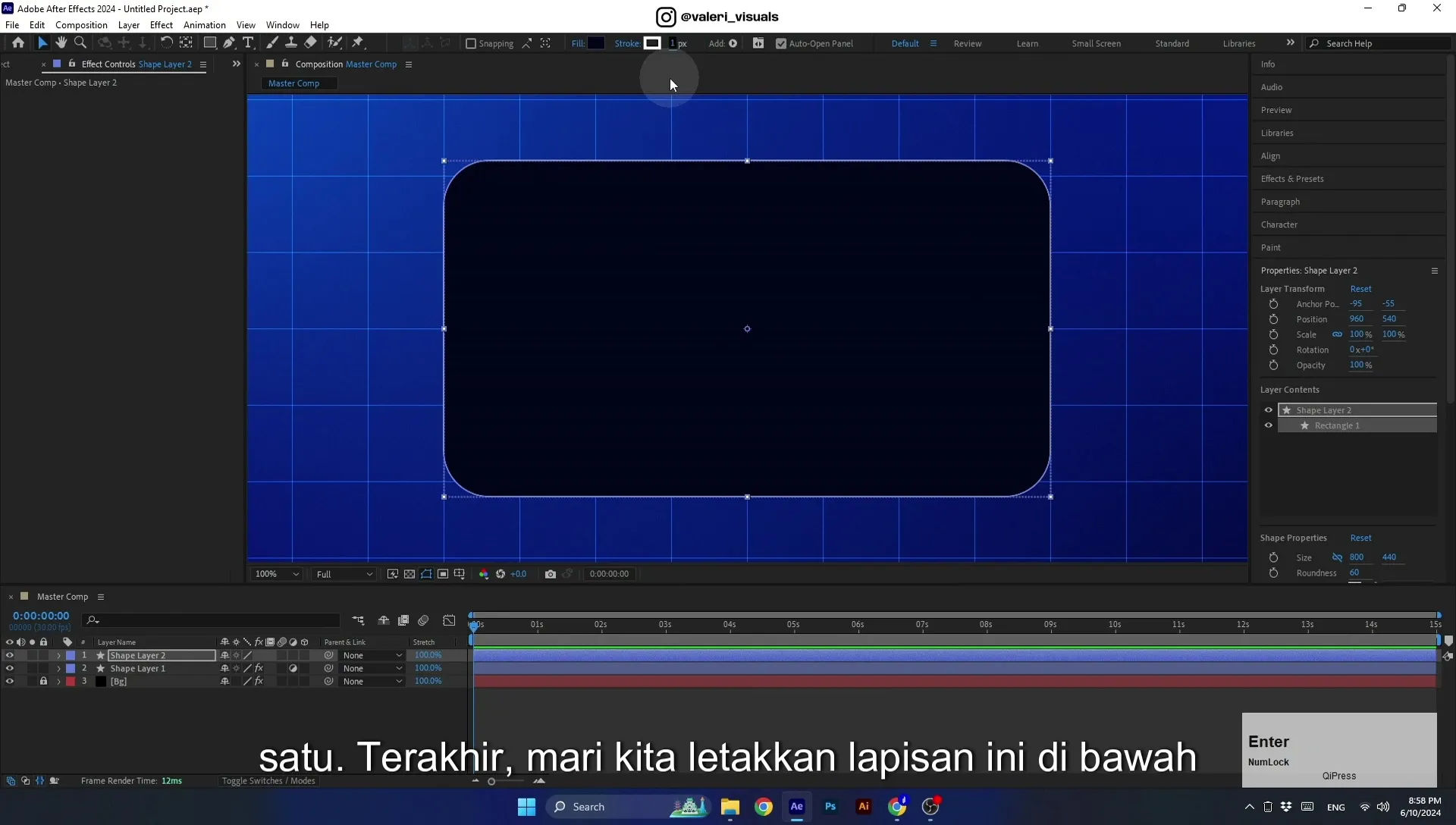Screen dimensions: 1456x825
Task: Select the Rectangle shape tool
Action: [209, 43]
